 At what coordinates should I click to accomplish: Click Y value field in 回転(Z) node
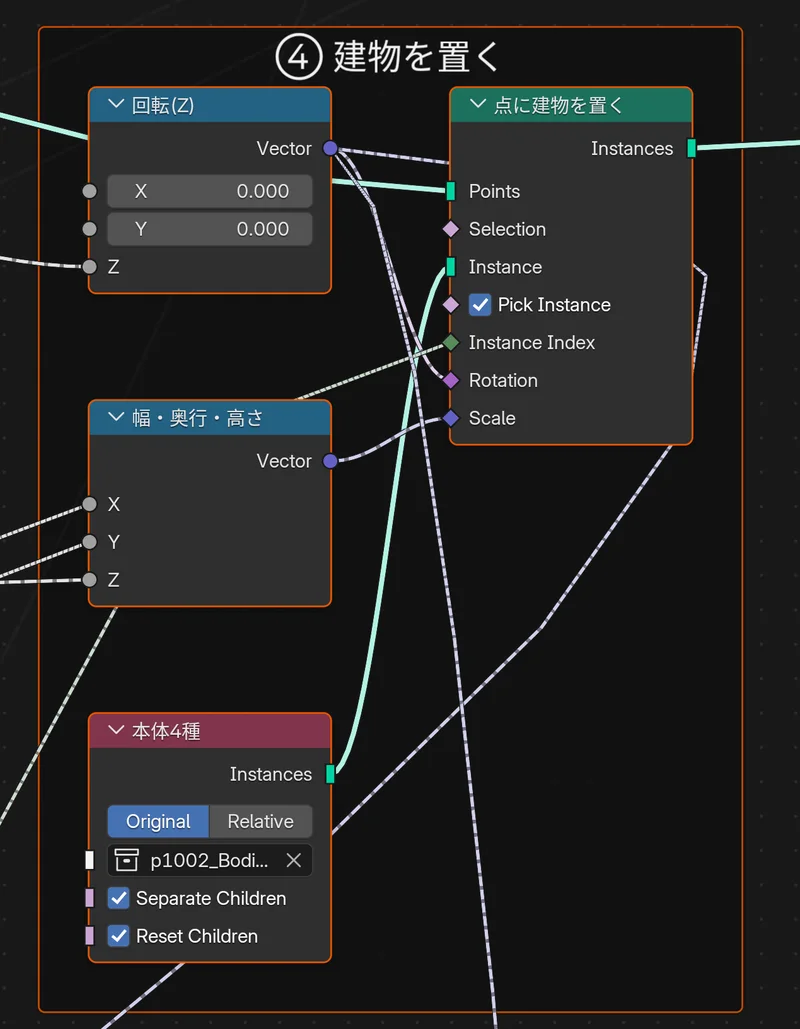[x=210, y=229]
